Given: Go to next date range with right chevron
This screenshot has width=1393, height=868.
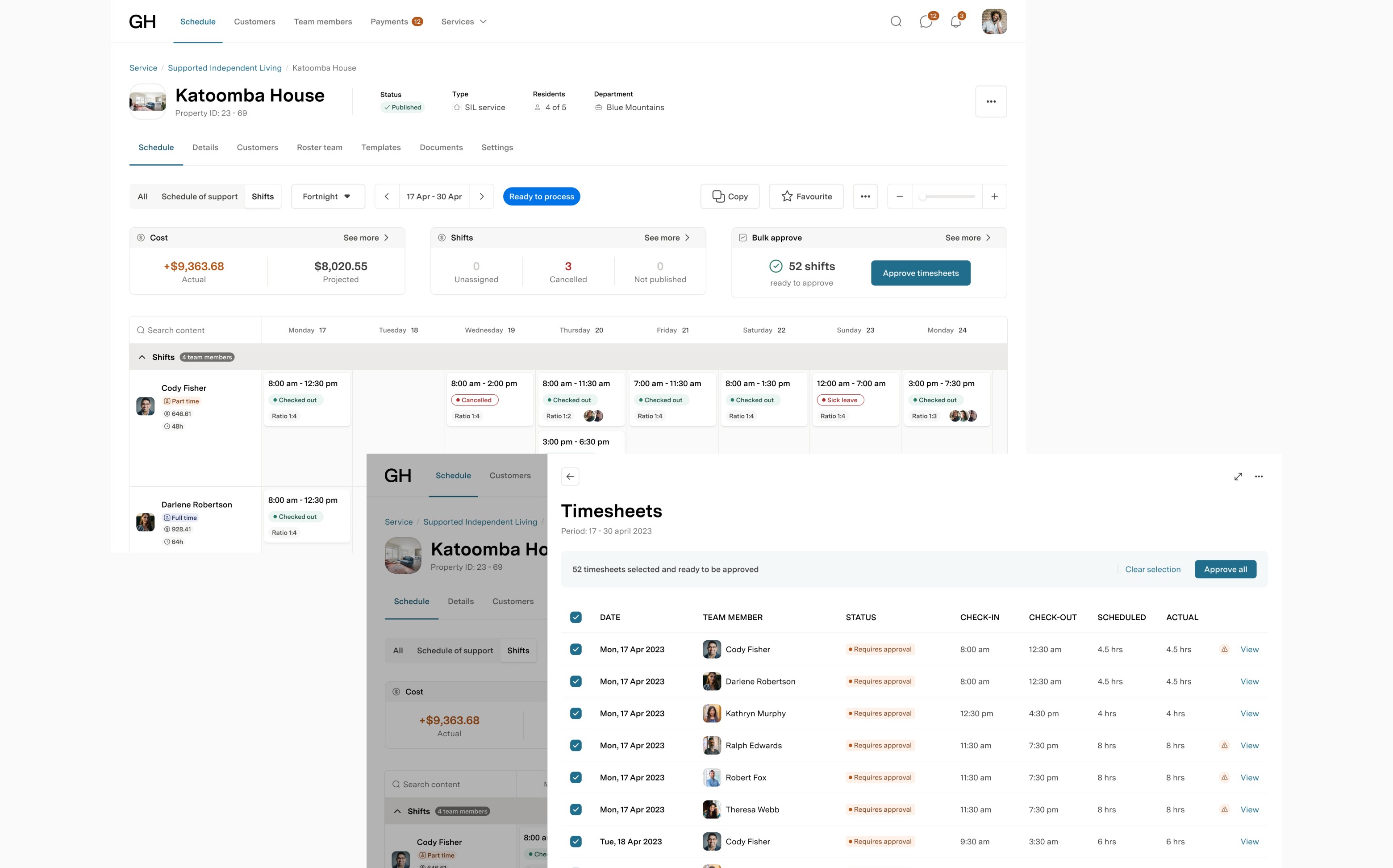Looking at the screenshot, I should (x=482, y=196).
